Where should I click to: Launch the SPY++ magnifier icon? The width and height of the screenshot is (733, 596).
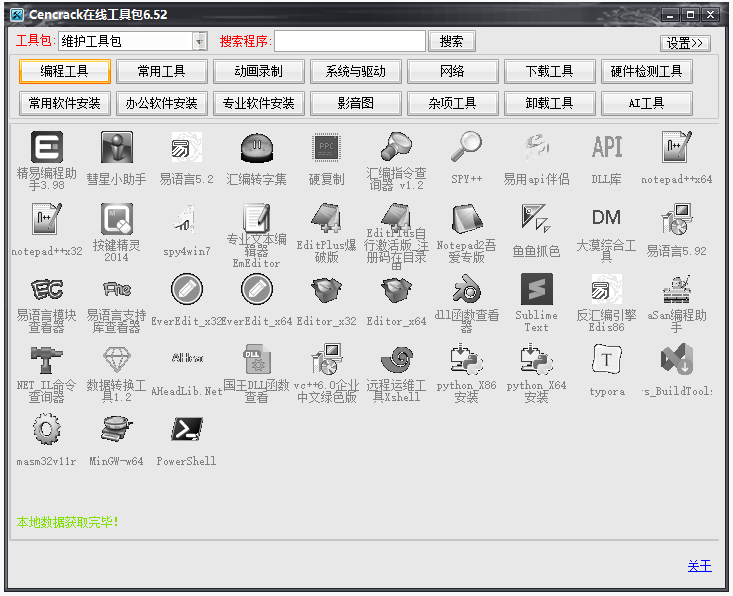coord(466,149)
